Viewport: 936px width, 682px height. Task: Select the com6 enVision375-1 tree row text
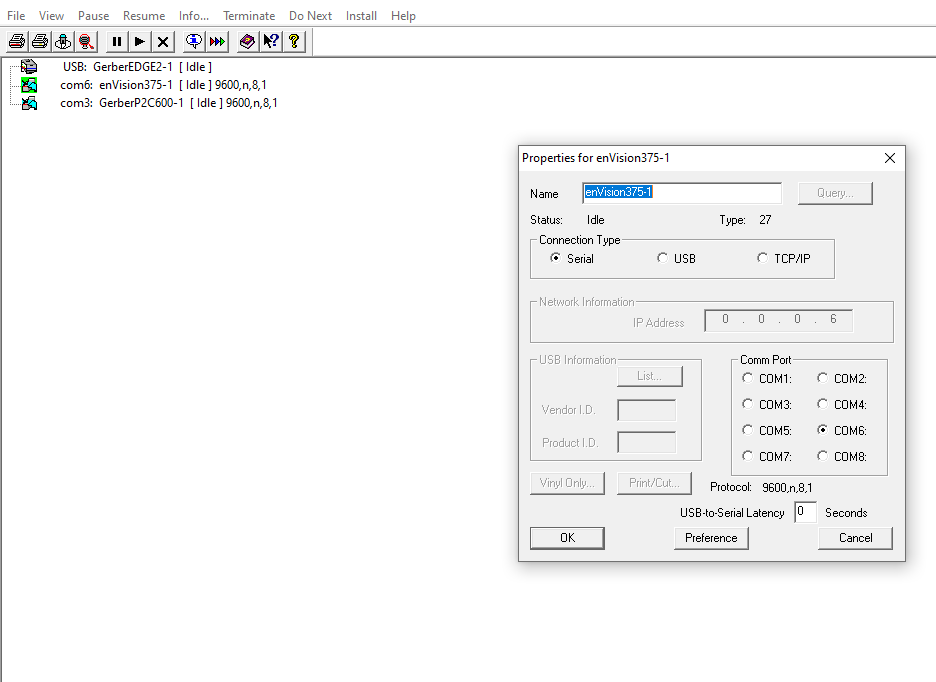point(163,85)
